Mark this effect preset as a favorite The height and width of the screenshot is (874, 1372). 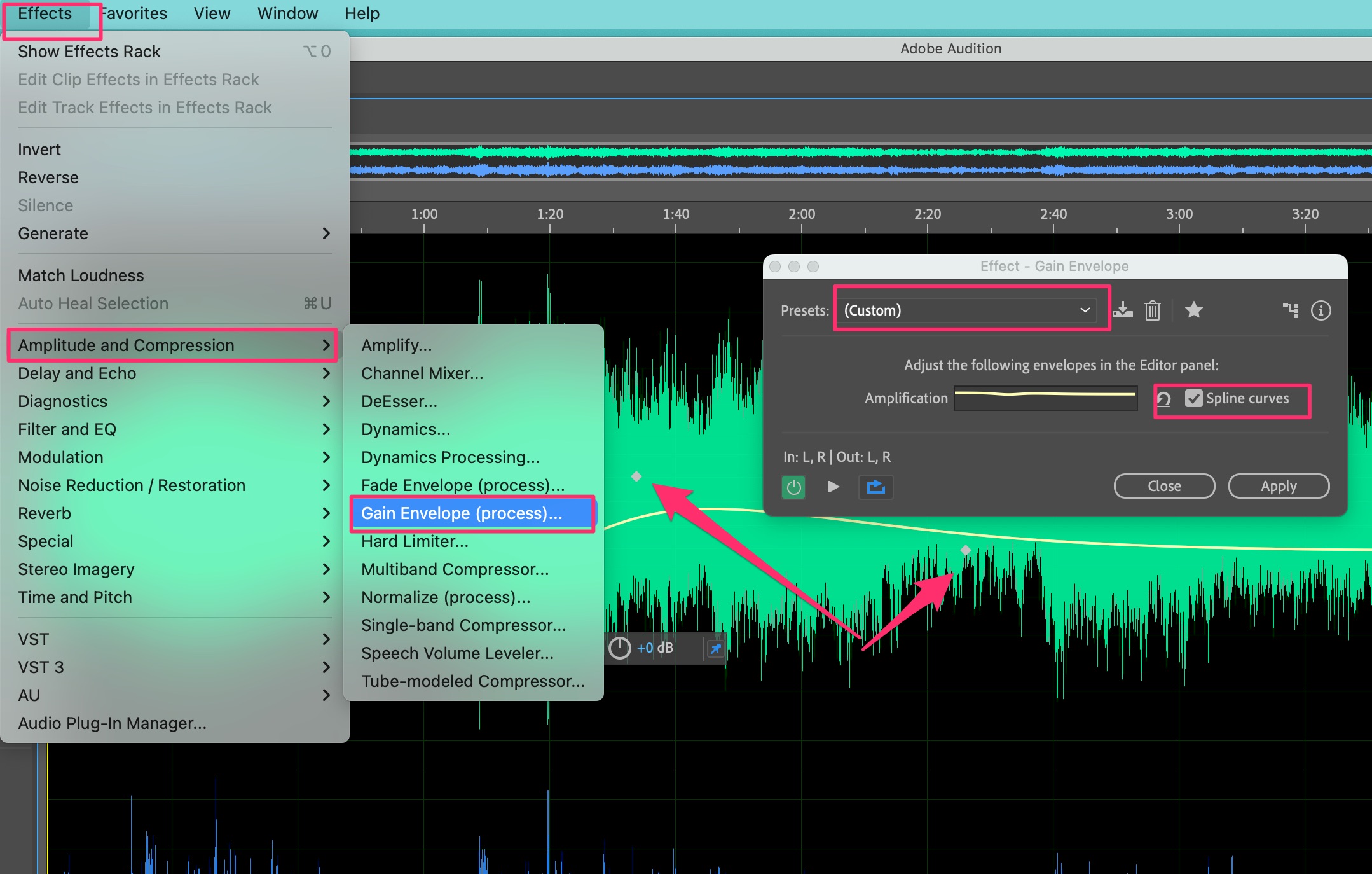pyautogui.click(x=1194, y=310)
